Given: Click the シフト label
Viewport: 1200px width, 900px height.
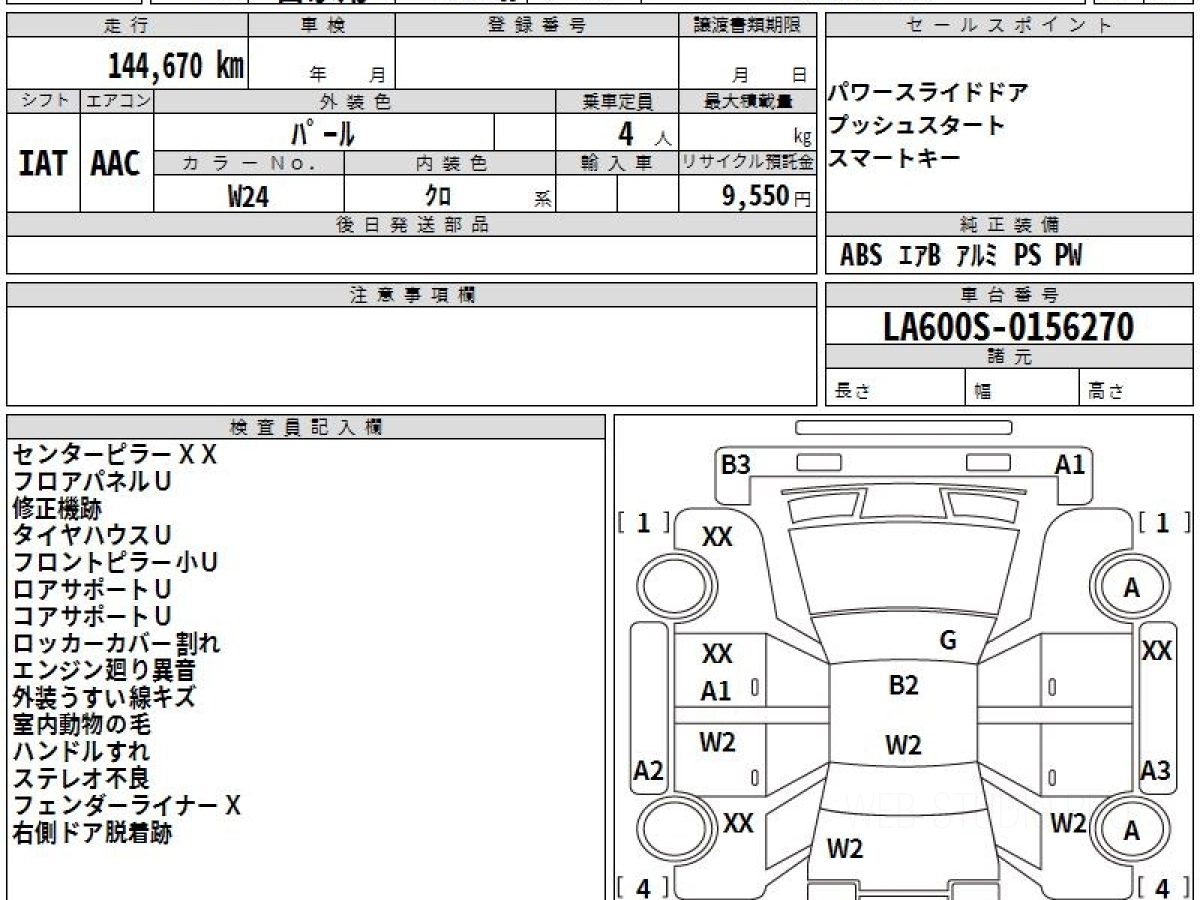Looking at the screenshot, I should point(43,101).
